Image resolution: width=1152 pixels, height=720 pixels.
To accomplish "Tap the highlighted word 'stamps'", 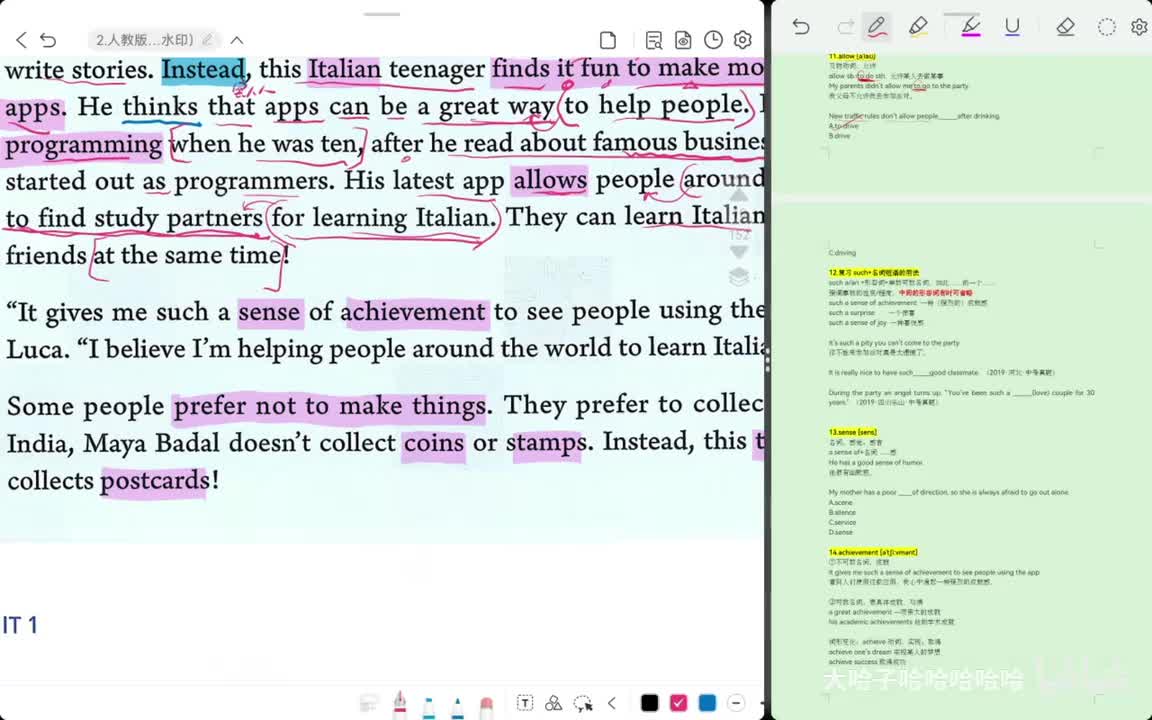I will 547,443.
